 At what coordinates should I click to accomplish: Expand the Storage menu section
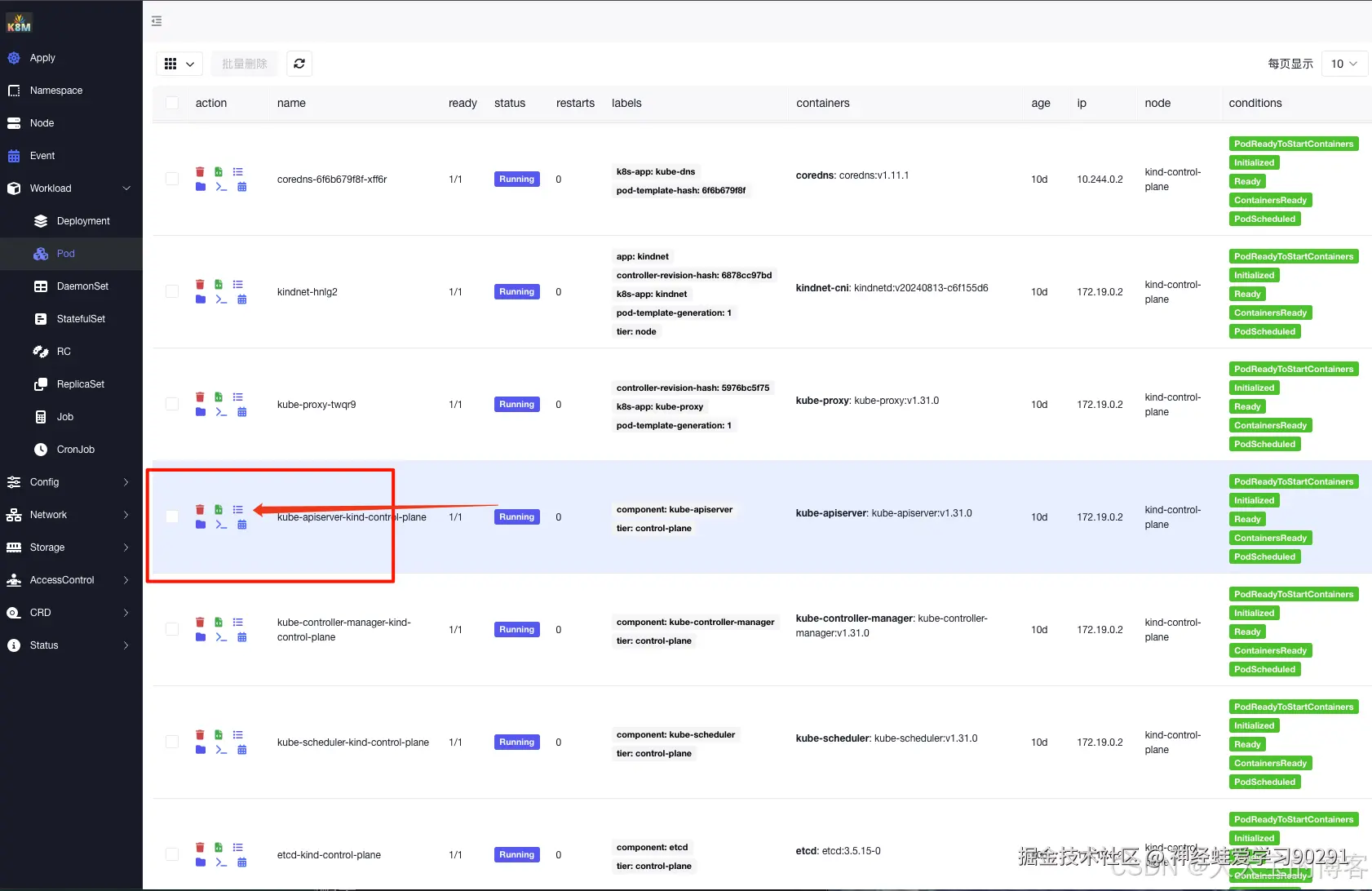71,547
